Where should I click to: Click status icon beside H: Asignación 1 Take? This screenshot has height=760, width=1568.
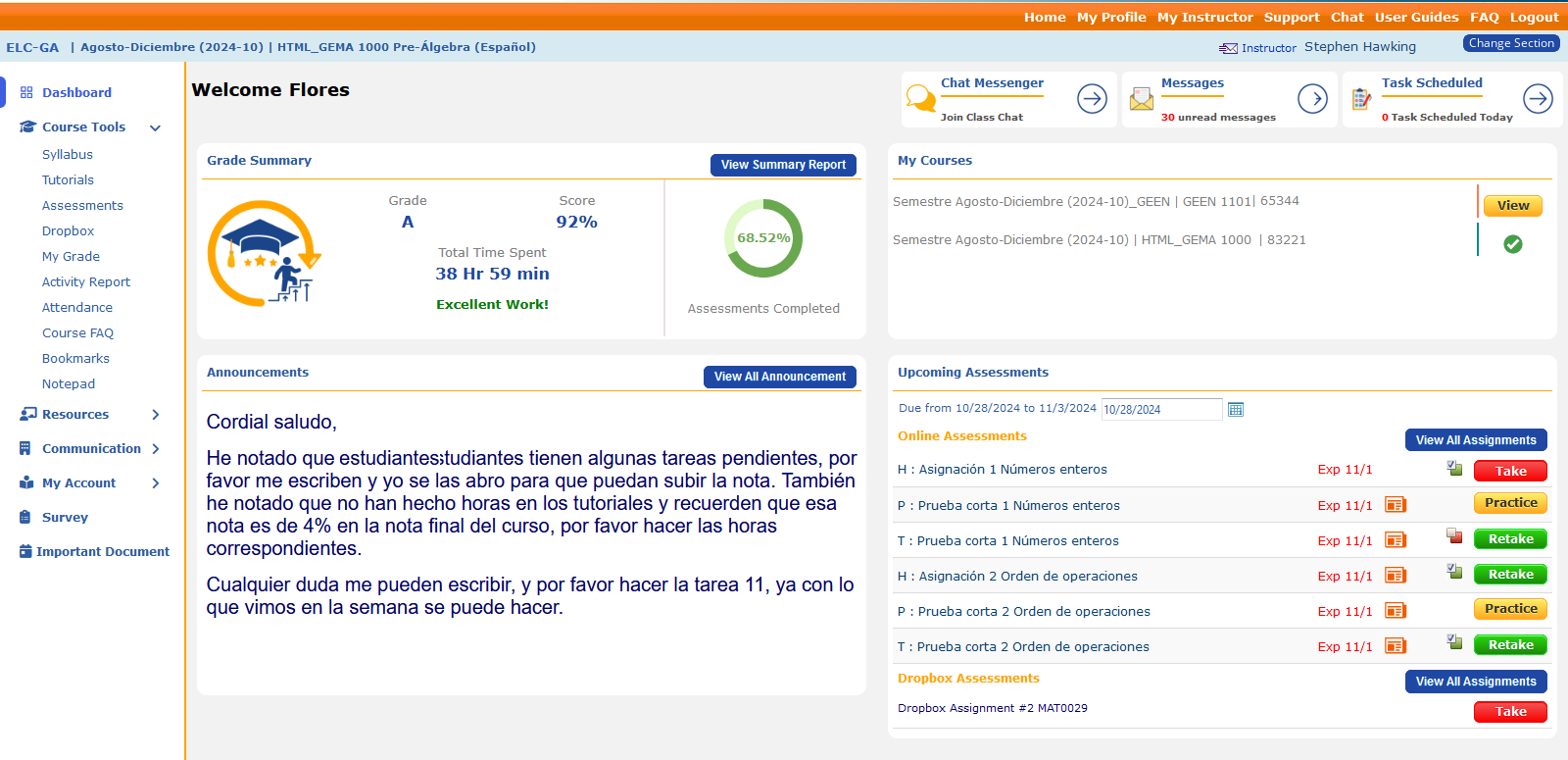click(x=1454, y=469)
